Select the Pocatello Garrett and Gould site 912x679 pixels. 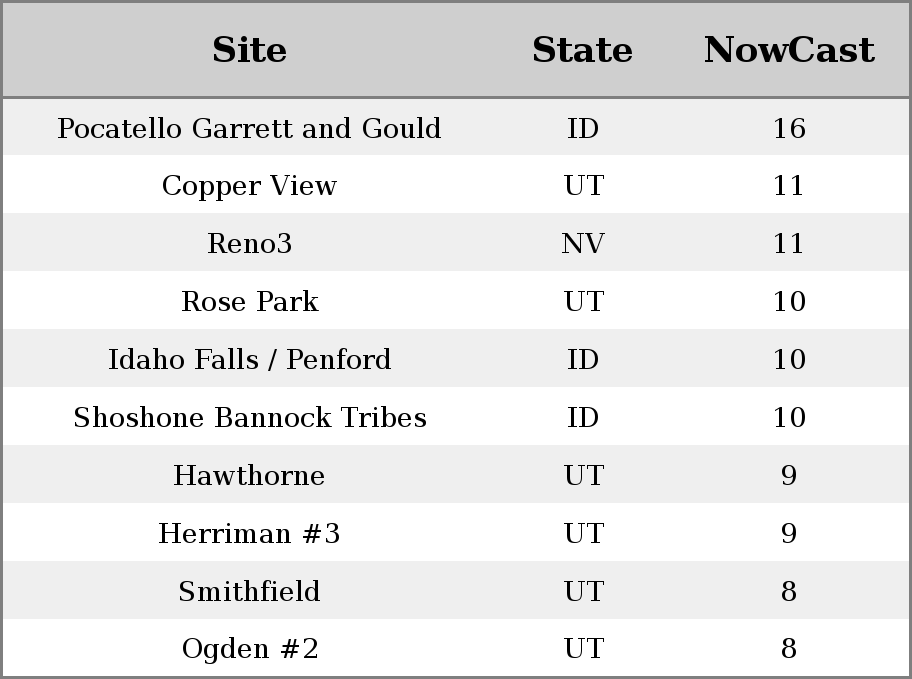click(249, 128)
